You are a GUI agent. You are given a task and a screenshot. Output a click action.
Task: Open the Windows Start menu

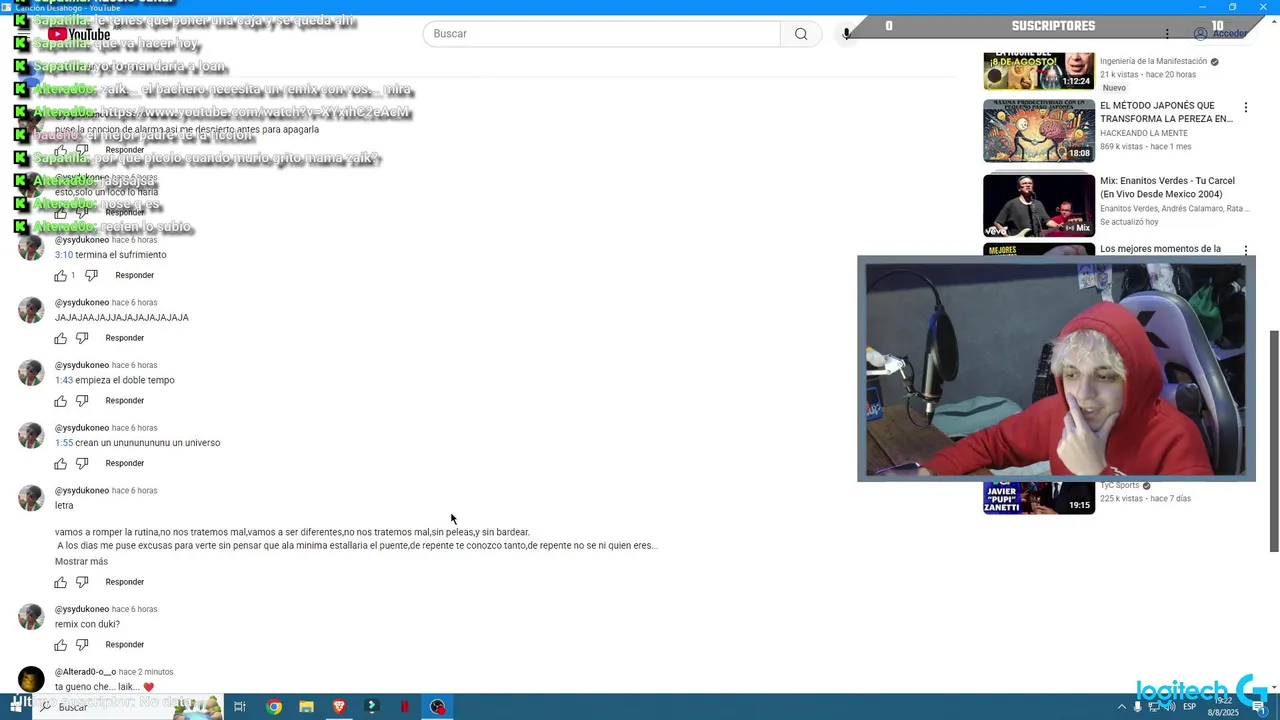14,707
